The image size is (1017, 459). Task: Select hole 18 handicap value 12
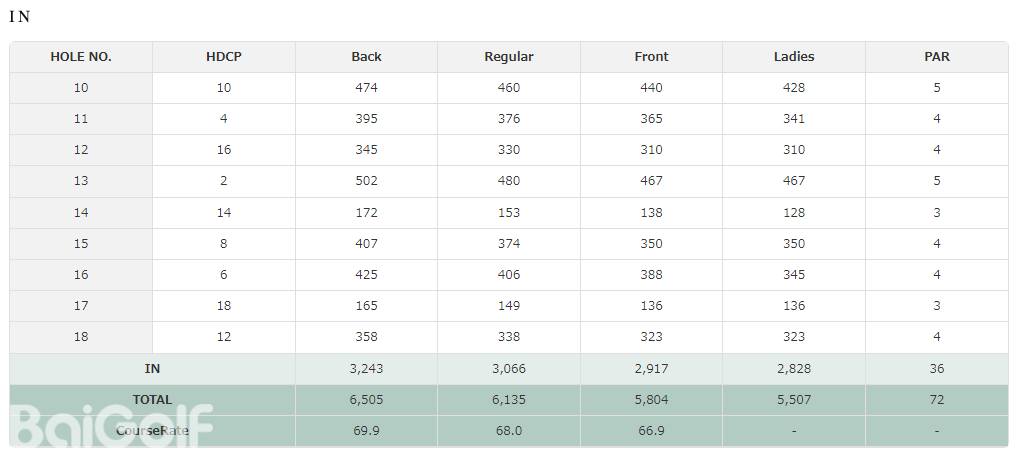click(x=224, y=337)
